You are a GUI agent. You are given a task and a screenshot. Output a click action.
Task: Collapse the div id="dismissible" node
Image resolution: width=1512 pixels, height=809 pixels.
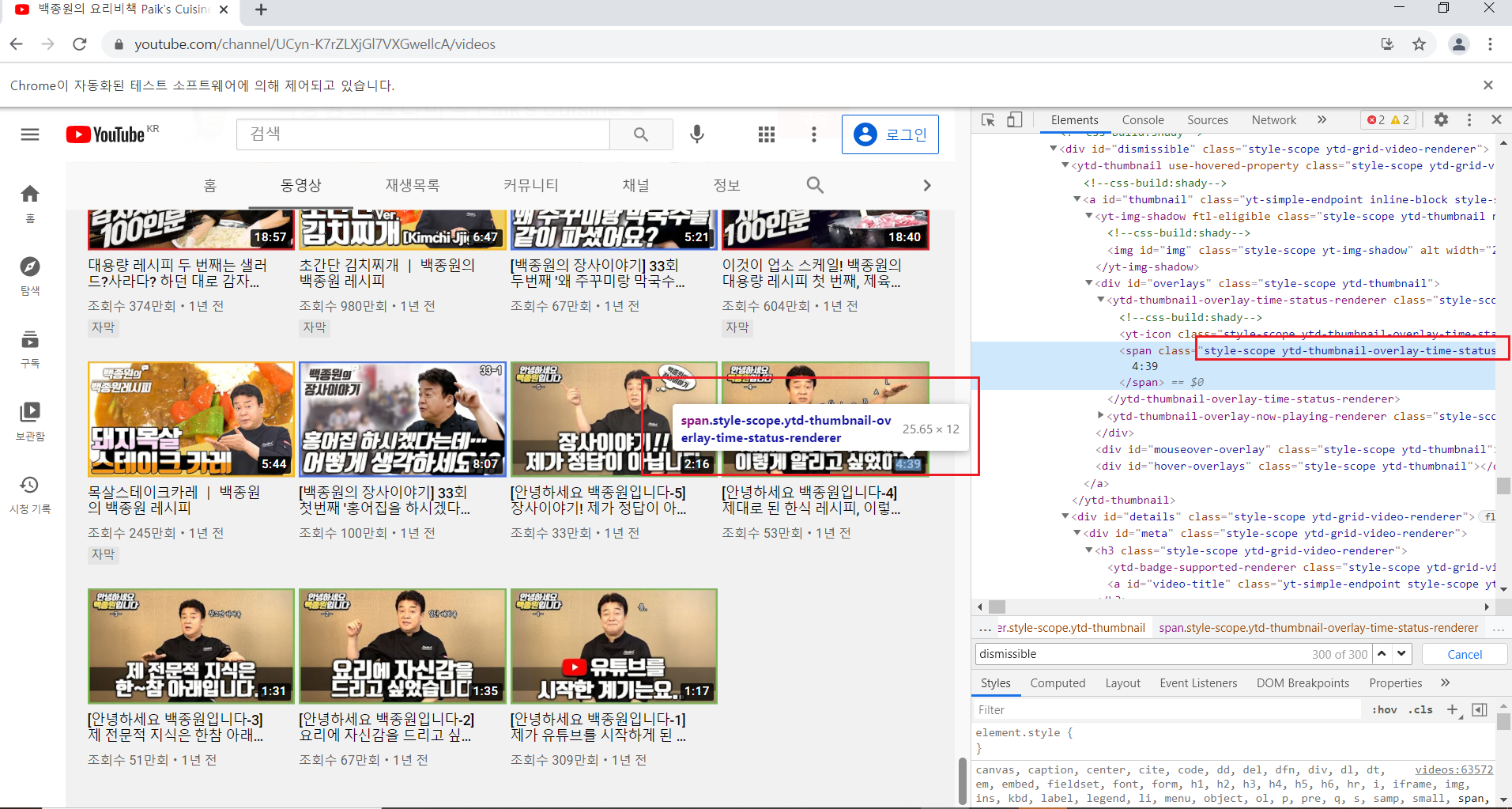tap(1054, 149)
